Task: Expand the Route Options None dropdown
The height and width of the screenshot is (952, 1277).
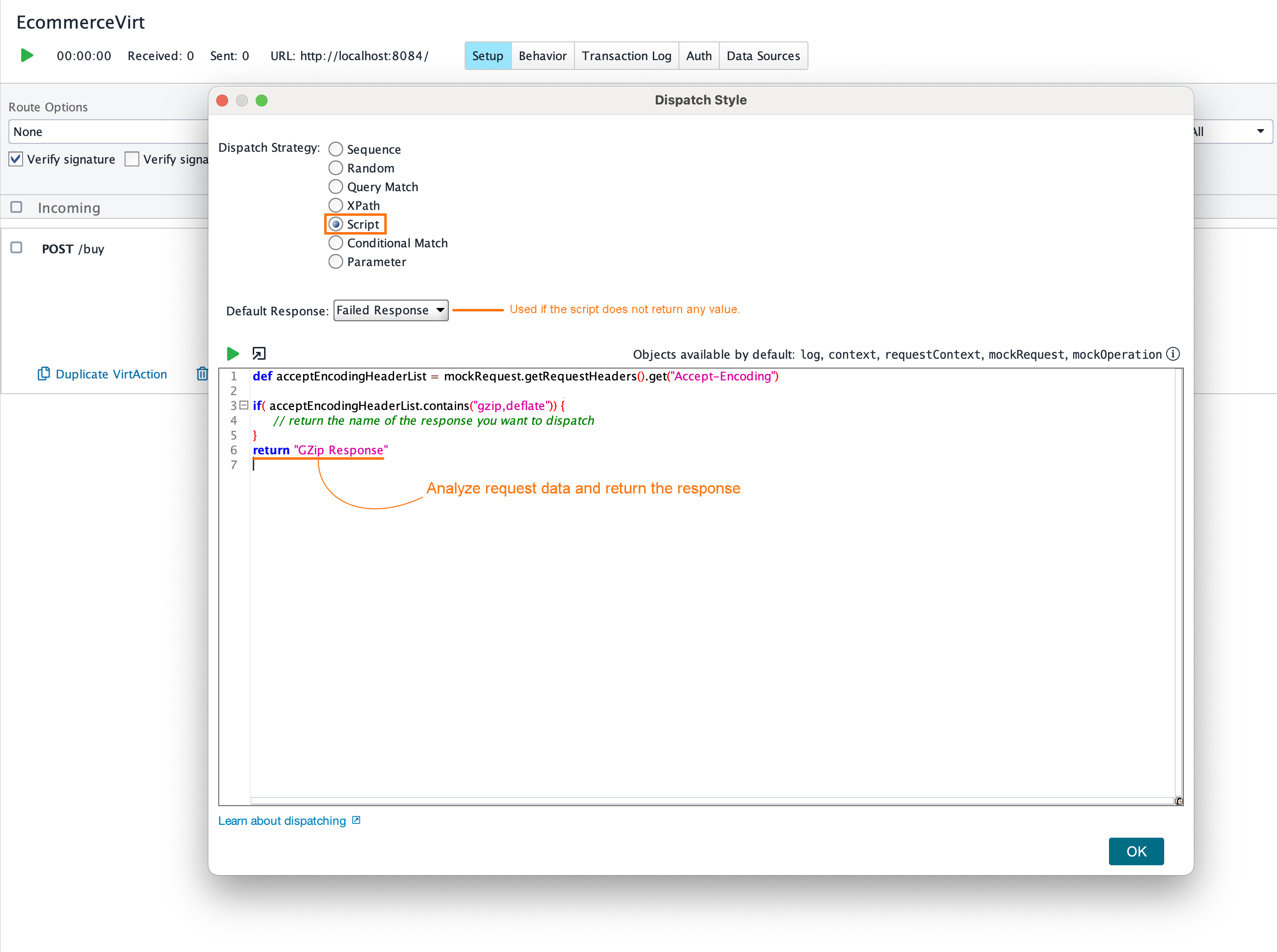Action: 108,132
